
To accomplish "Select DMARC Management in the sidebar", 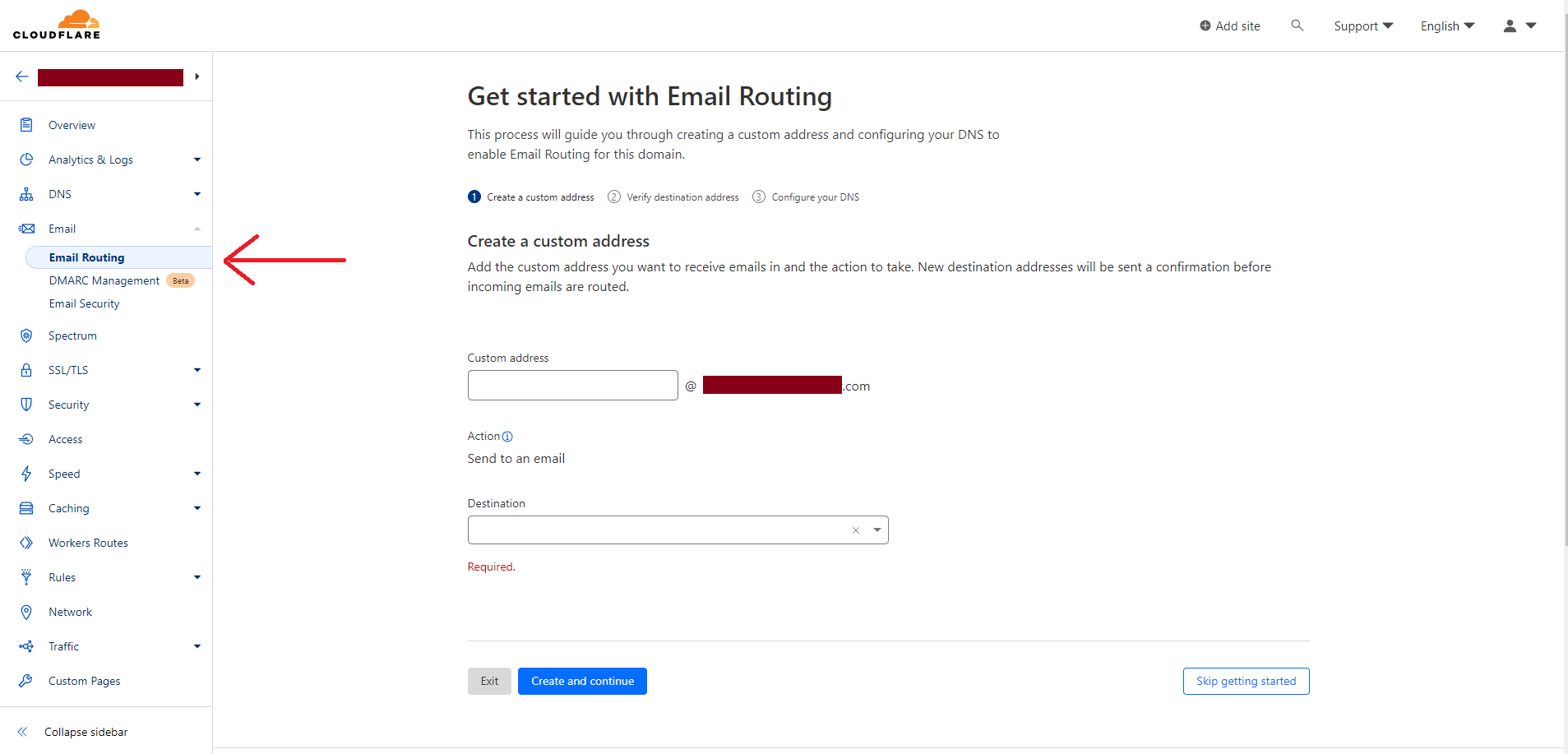I will tap(104, 280).
